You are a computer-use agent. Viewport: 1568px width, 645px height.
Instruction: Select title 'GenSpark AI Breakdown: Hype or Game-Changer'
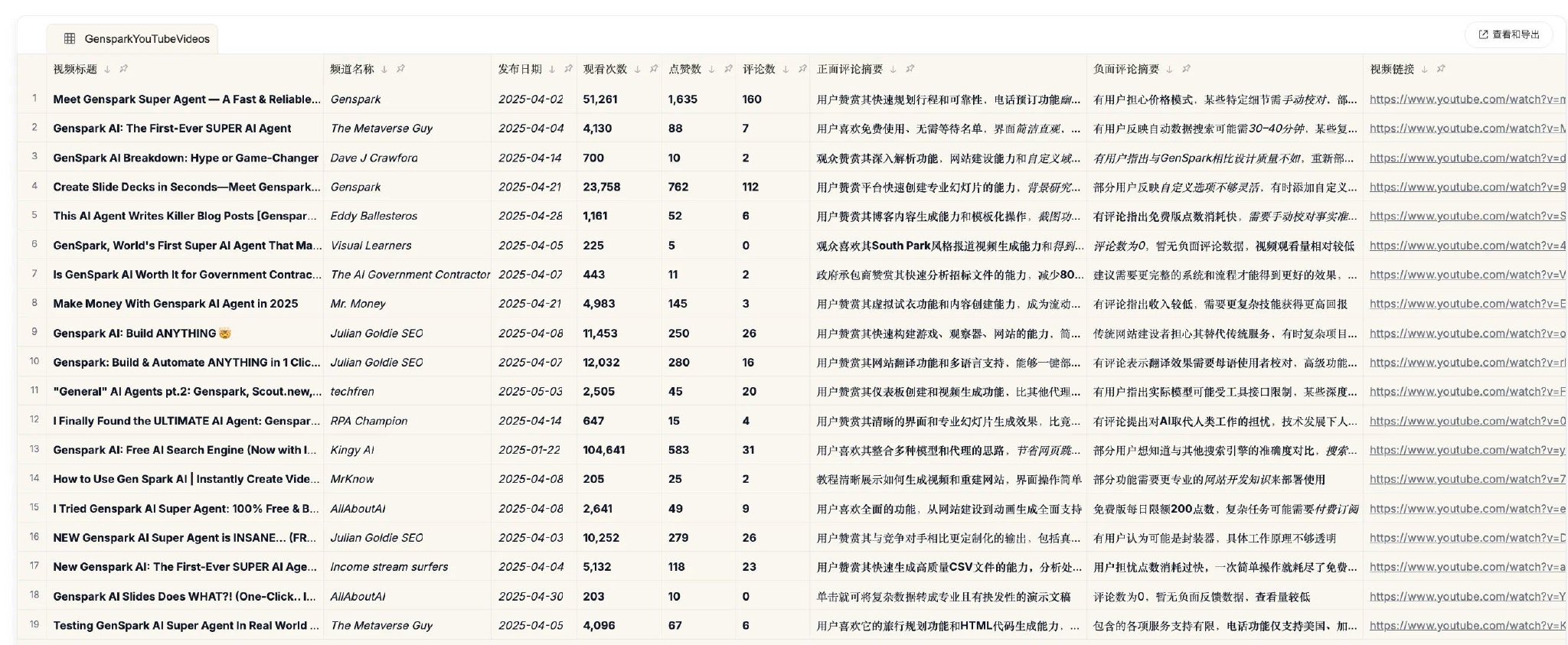coord(185,158)
